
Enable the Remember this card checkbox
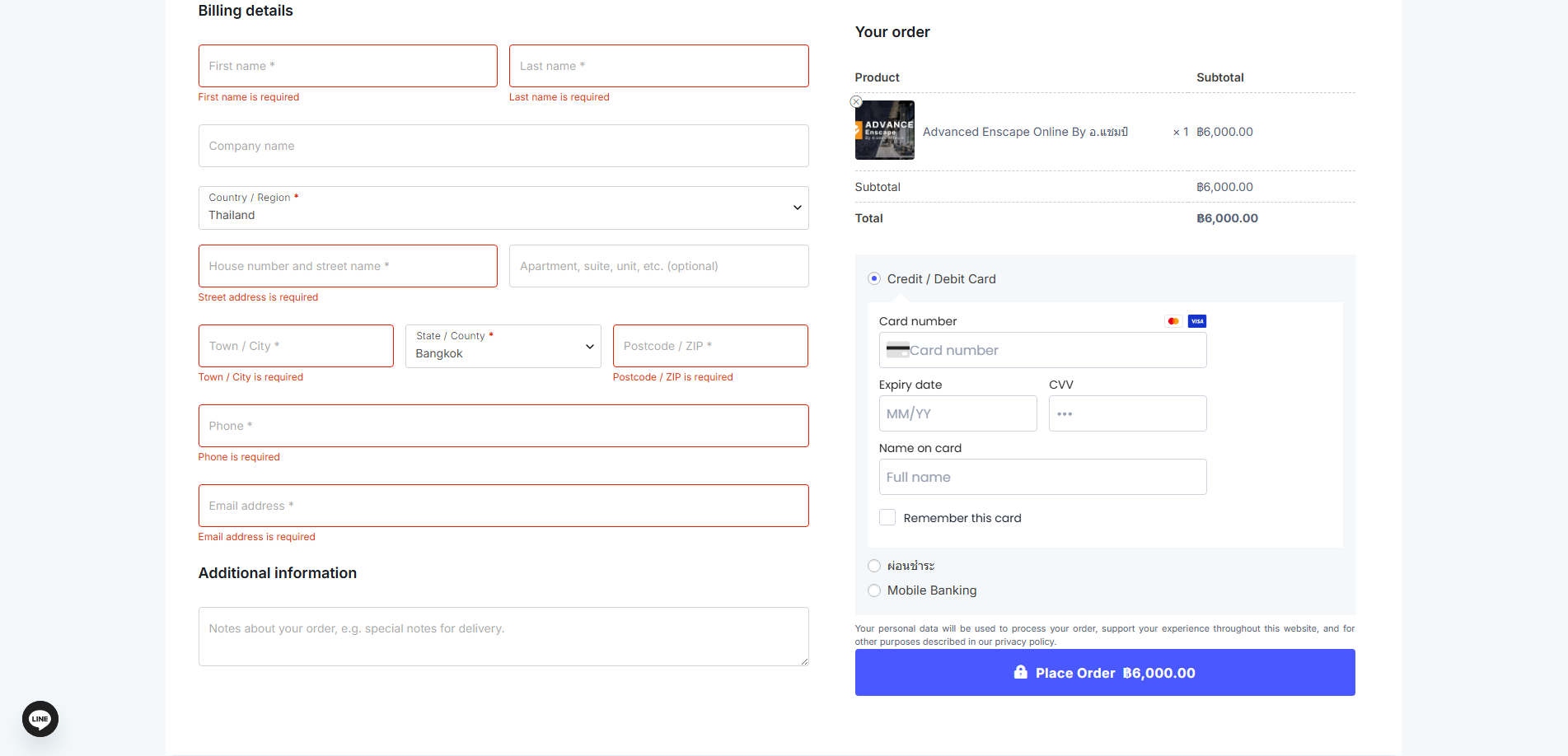pos(887,518)
